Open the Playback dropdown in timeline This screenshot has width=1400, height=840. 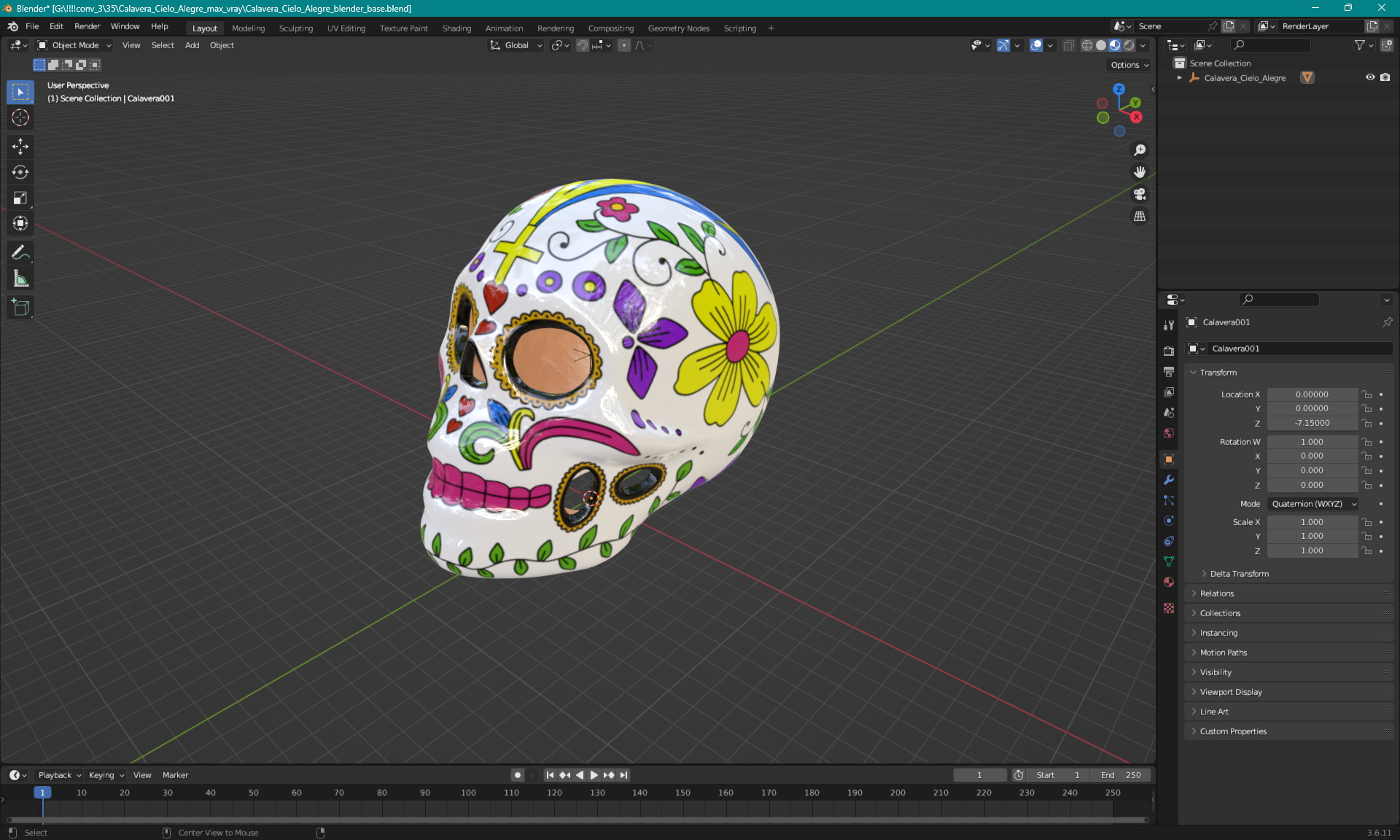pos(60,775)
